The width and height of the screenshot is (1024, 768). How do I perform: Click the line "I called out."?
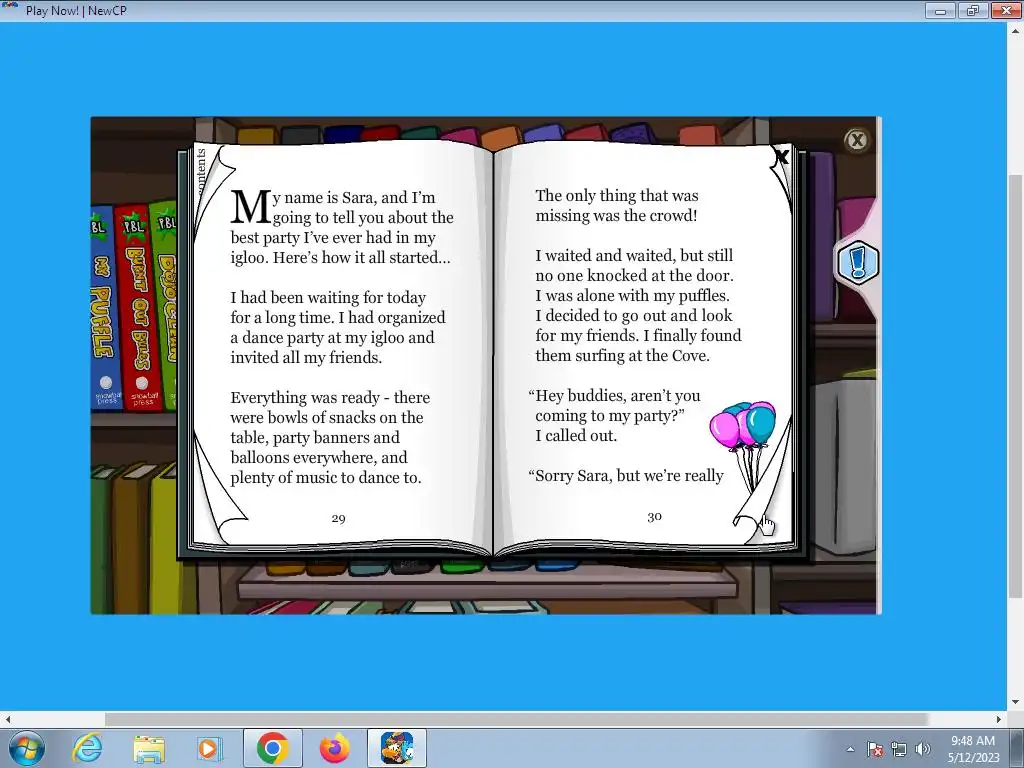pyautogui.click(x=576, y=436)
